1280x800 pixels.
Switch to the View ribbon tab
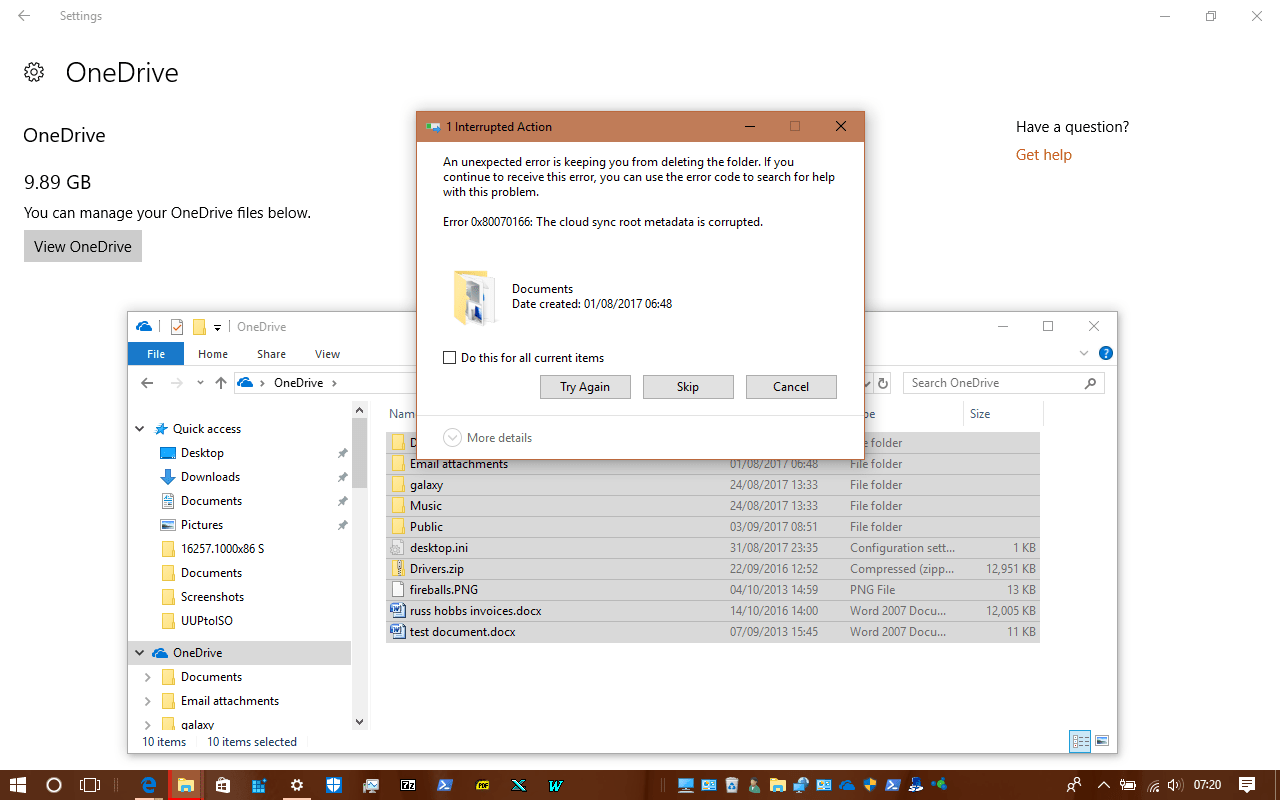[327, 353]
